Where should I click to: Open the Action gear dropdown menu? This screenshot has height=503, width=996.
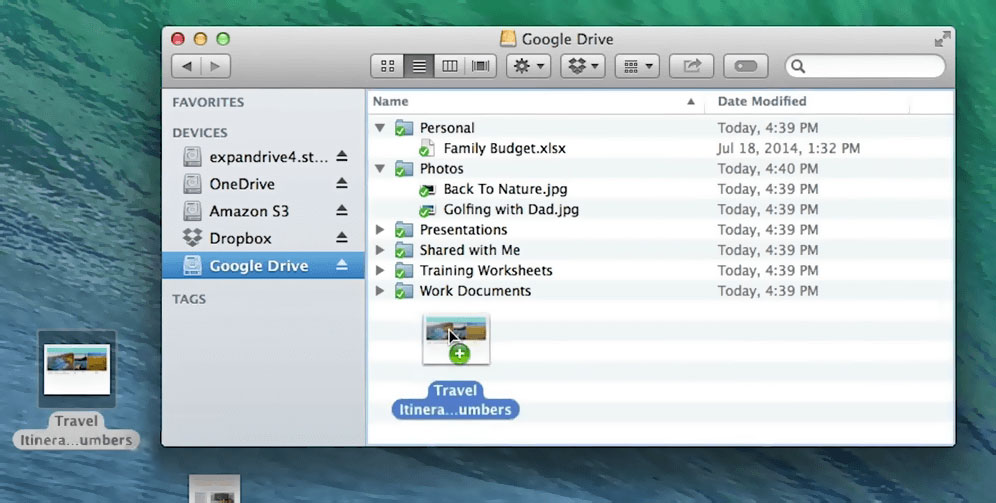coord(529,66)
